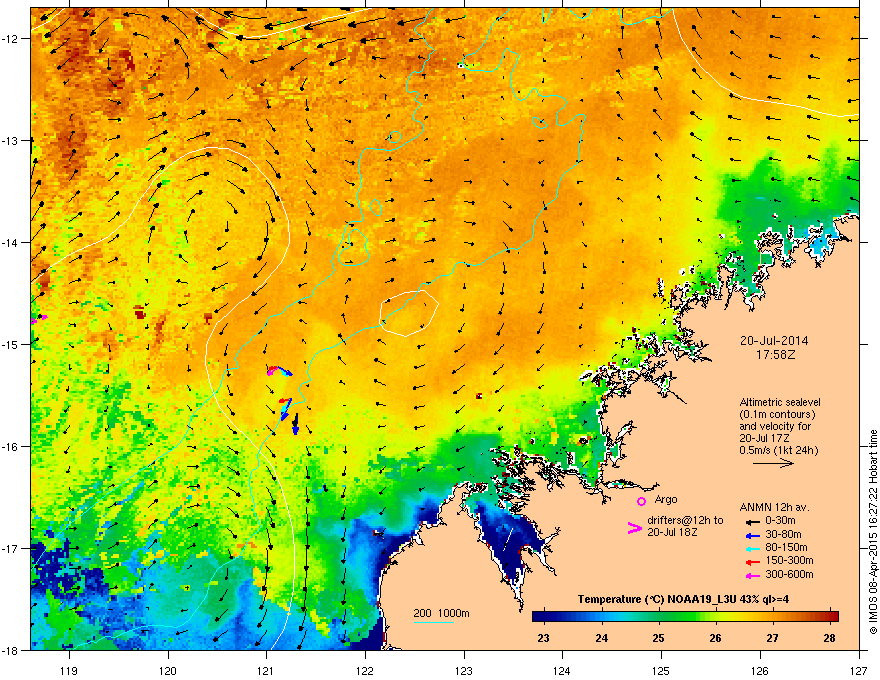This screenshot has width=880, height=680.
Task: Click the '17:58Z' time label
Action: pos(775,355)
